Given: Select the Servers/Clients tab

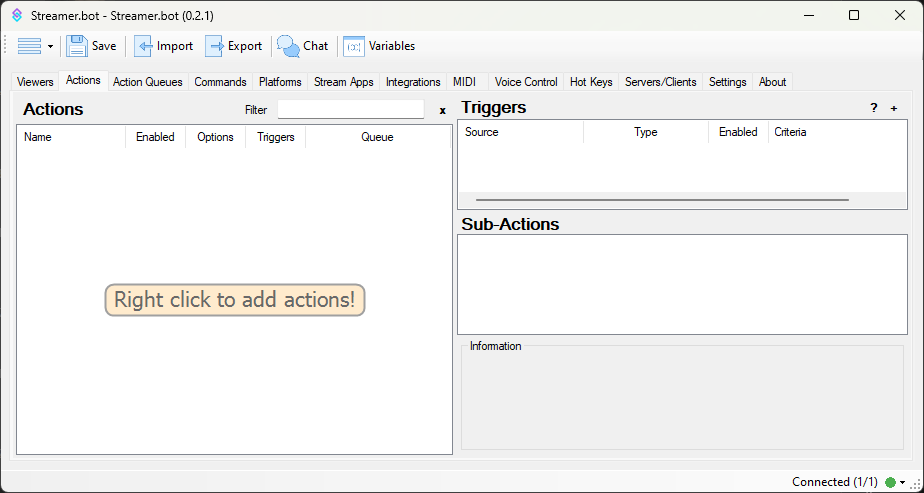Looking at the screenshot, I should click(660, 82).
